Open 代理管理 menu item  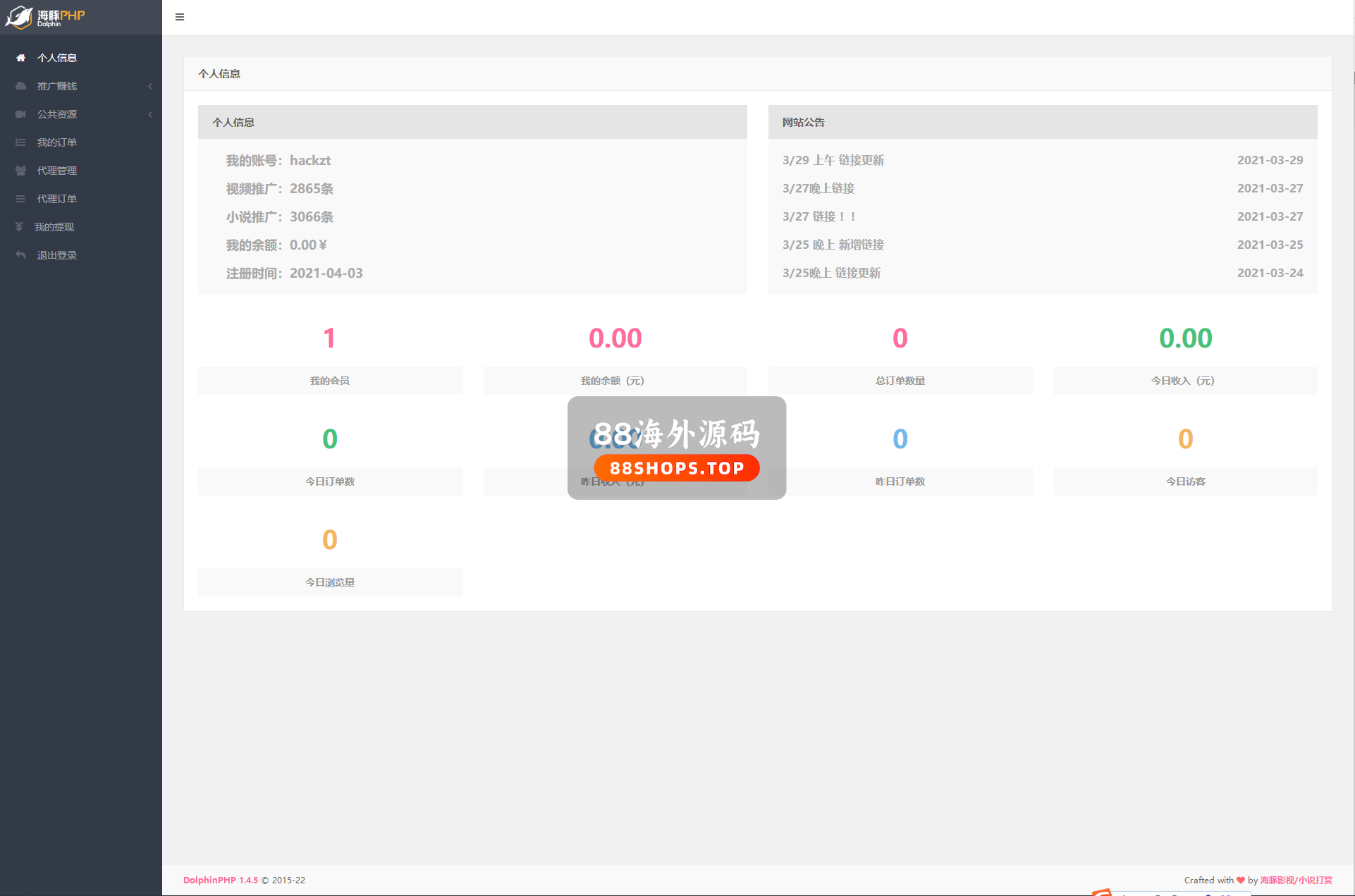57,171
